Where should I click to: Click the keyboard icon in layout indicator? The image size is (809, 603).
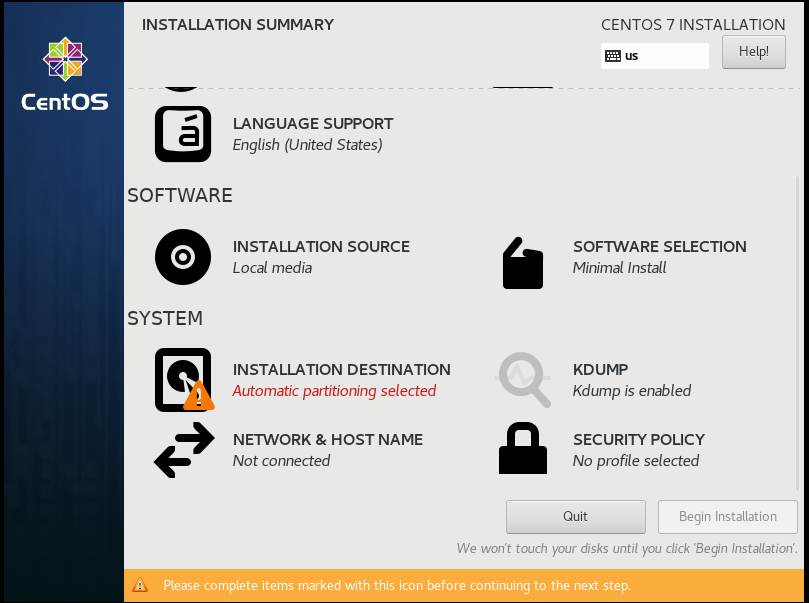tap(614, 56)
